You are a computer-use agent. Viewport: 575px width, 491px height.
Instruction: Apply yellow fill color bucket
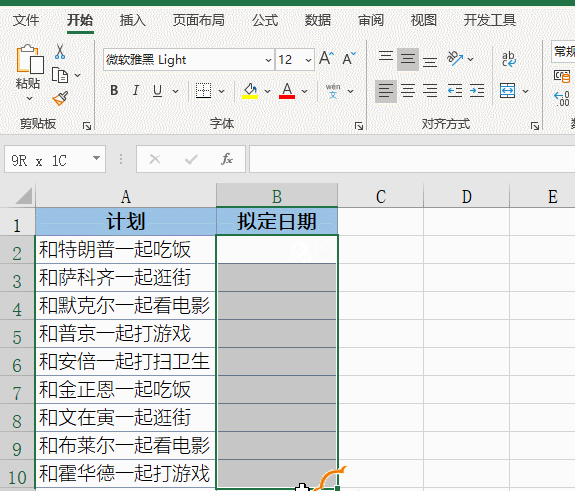(x=250, y=91)
